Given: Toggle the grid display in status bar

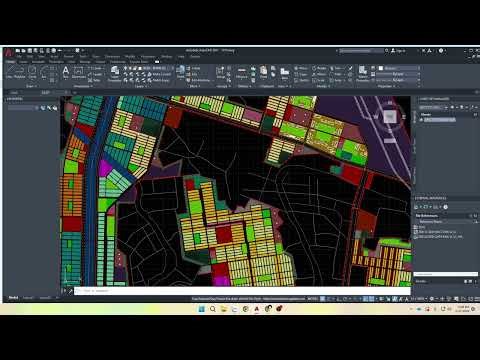Looking at the screenshot, I should tap(322, 299).
